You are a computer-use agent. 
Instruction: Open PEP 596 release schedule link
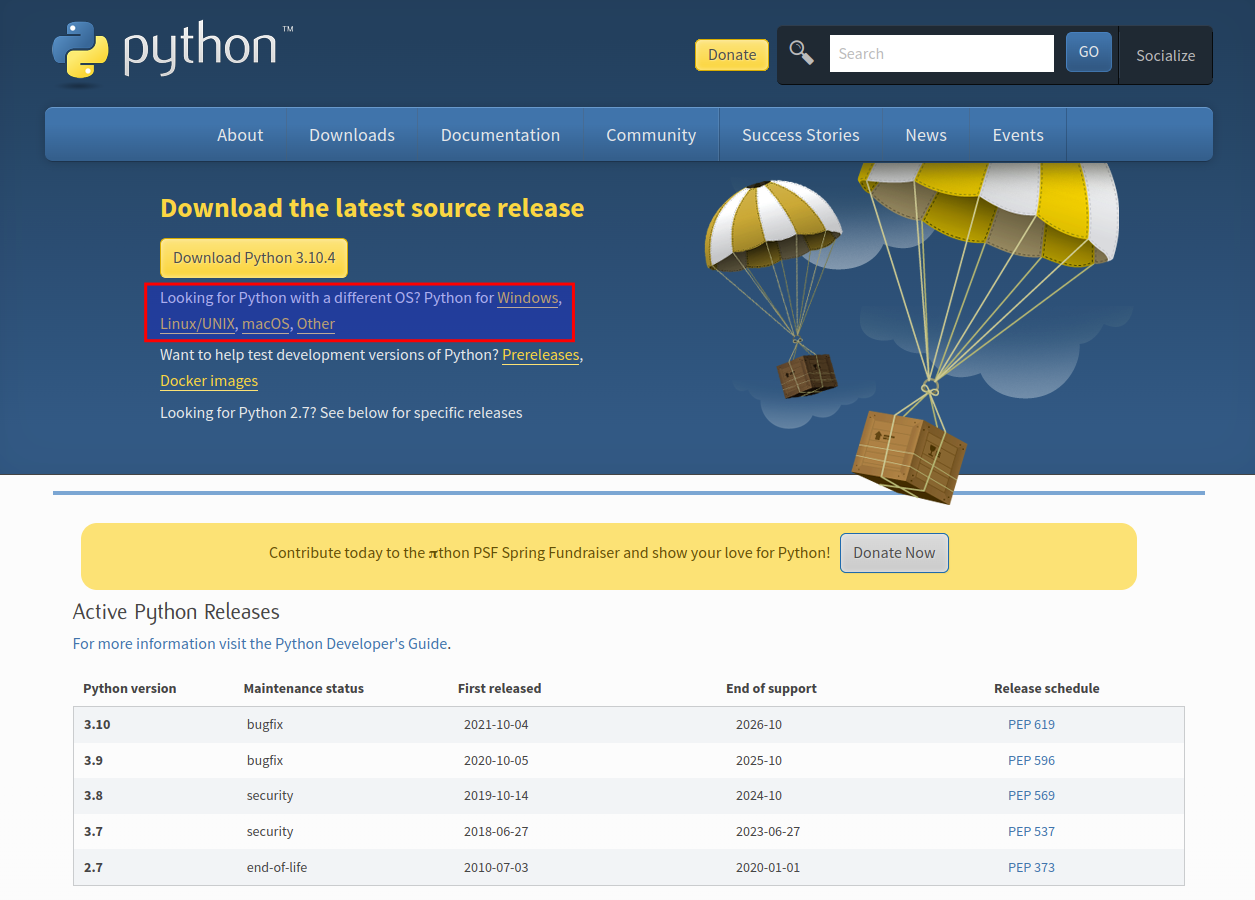(1031, 761)
